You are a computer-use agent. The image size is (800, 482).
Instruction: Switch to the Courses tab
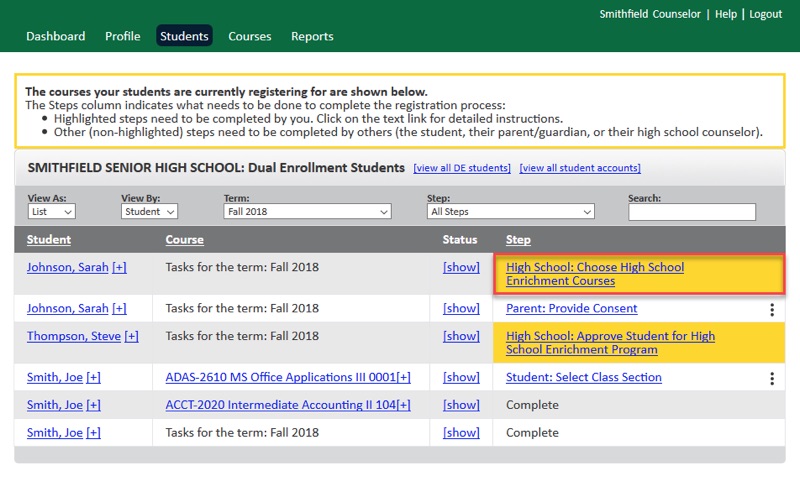(249, 37)
